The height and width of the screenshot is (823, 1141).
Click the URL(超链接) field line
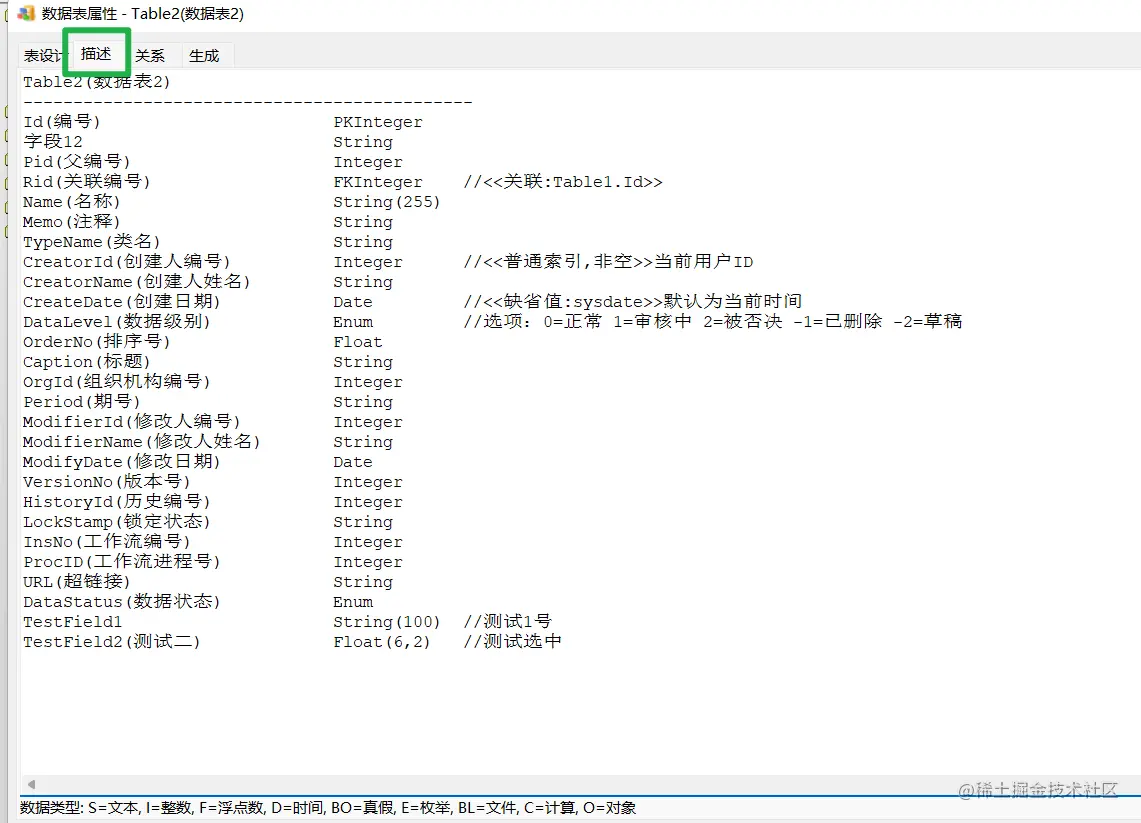[76, 581]
